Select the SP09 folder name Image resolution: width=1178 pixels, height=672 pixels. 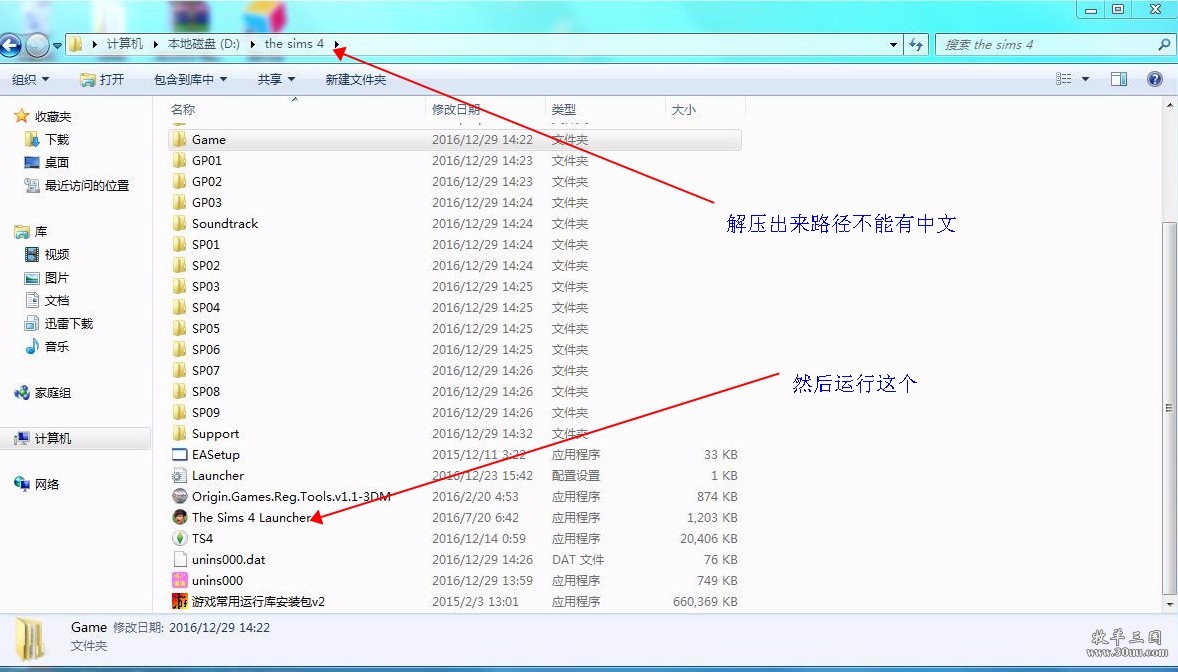pyautogui.click(x=206, y=413)
